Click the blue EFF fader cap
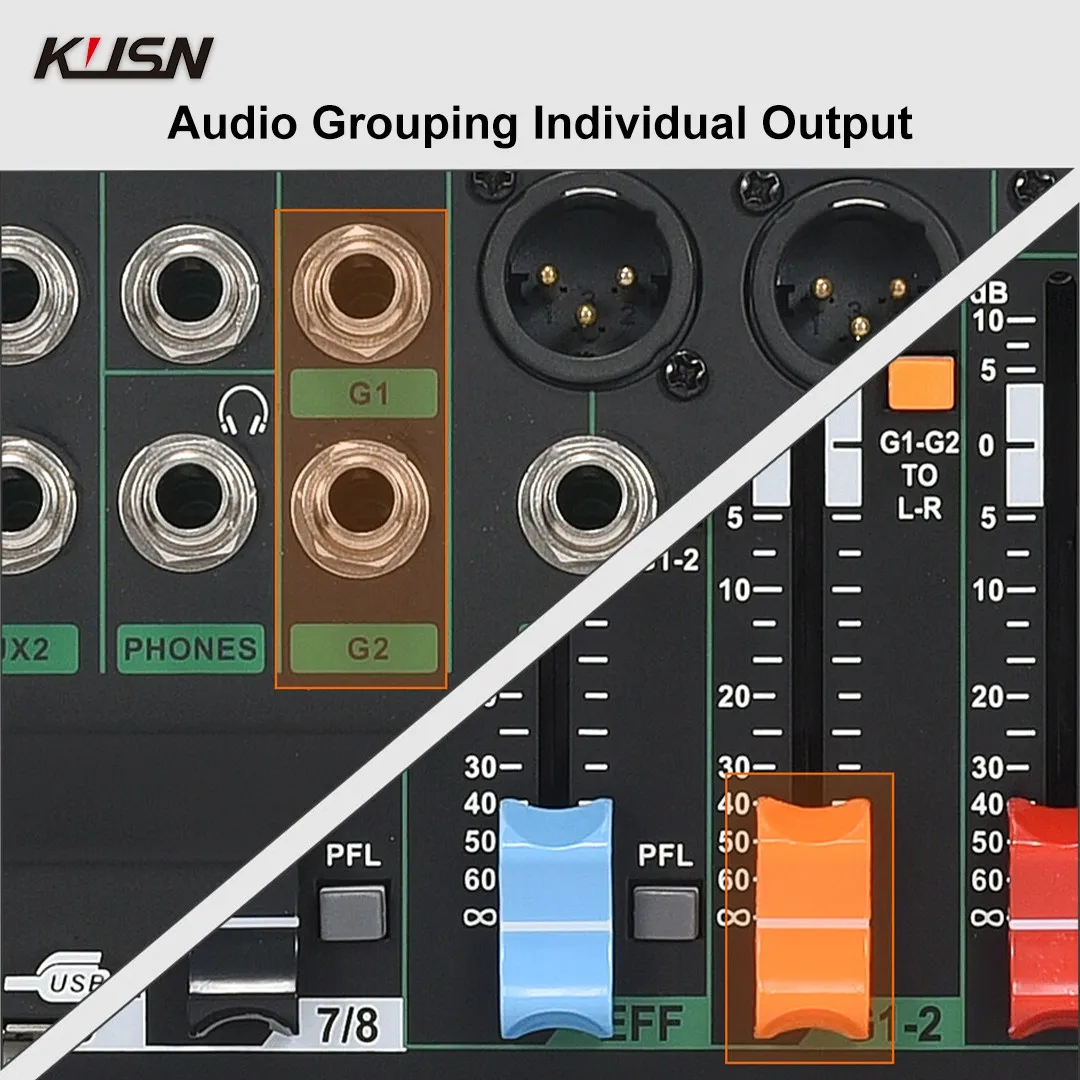 555,918
